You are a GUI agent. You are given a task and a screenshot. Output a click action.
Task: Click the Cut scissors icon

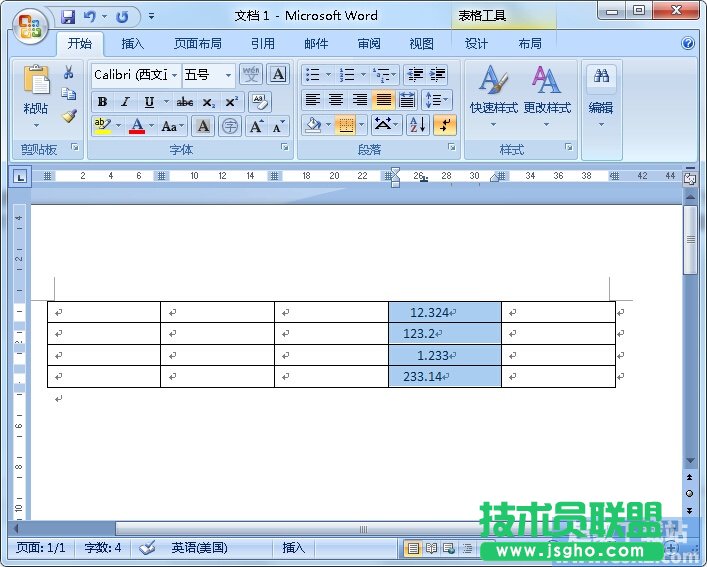69,73
